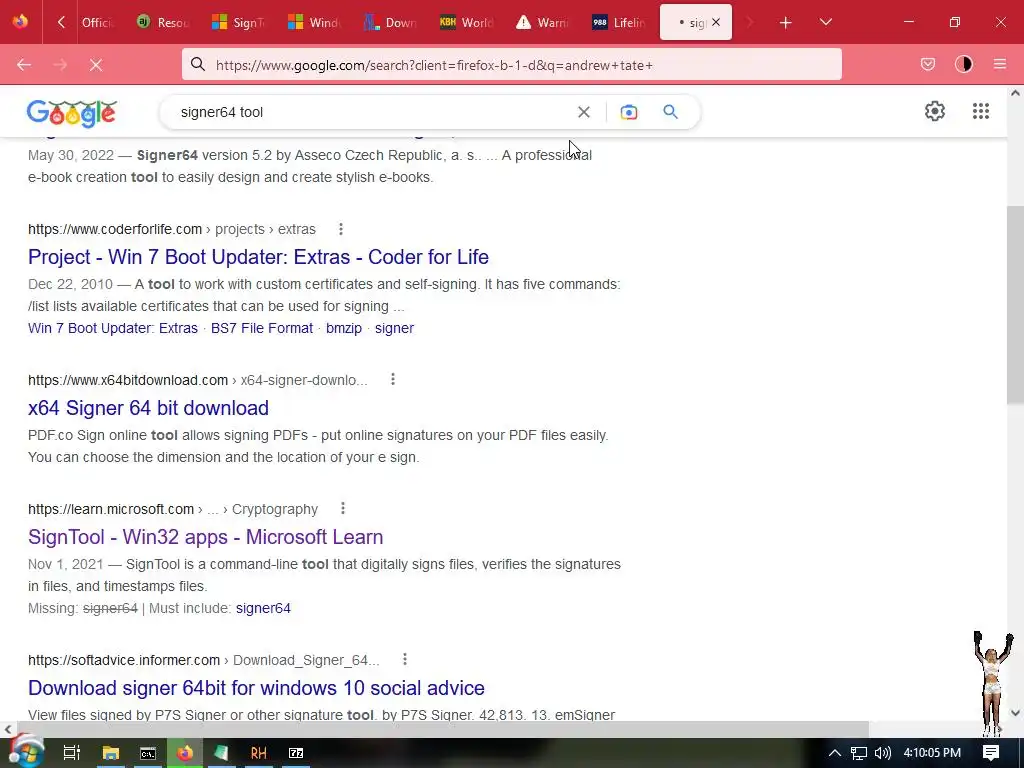The height and width of the screenshot is (768, 1024).
Task: Open the network status tray icon
Action: click(x=859, y=753)
